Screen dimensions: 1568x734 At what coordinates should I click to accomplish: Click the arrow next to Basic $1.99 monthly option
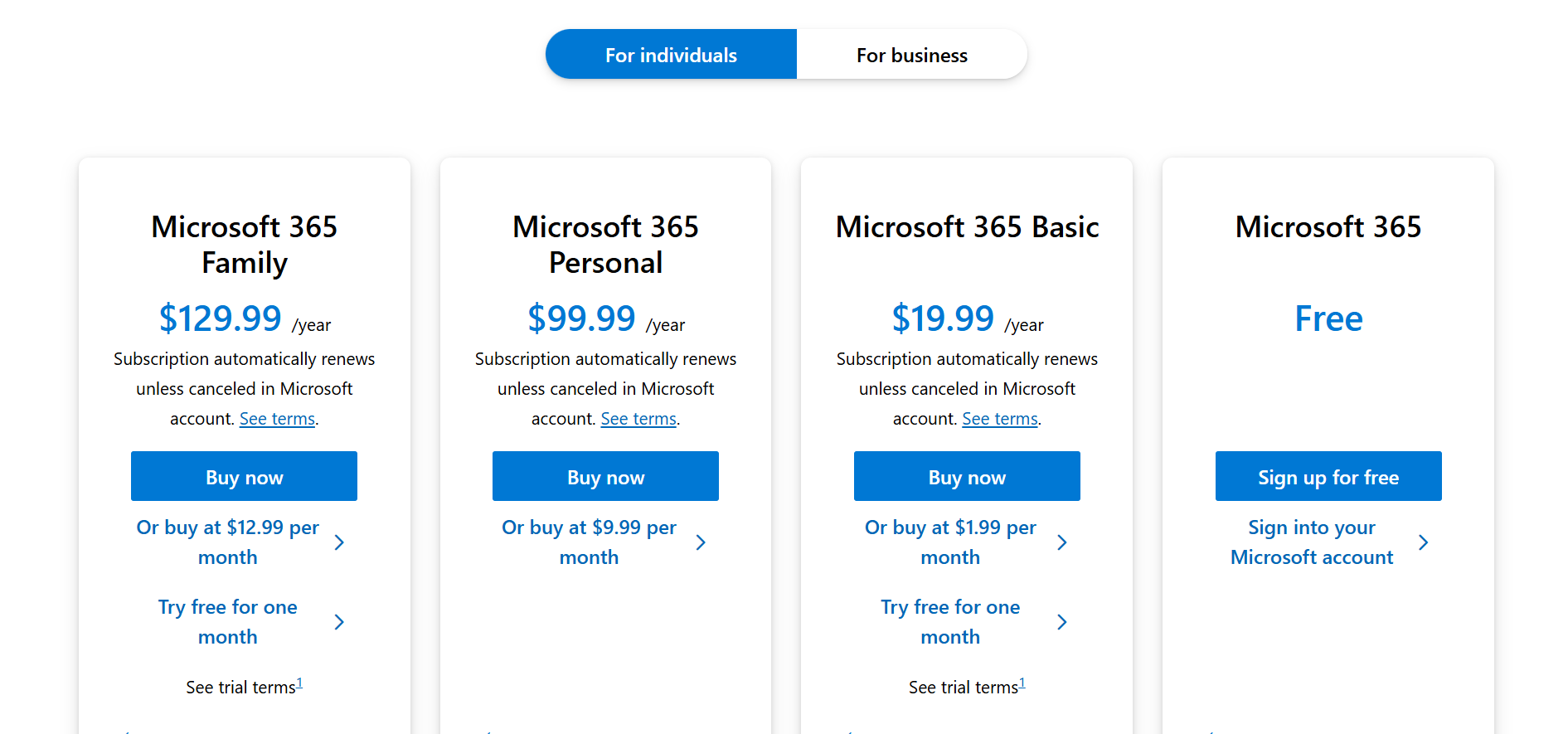click(x=1062, y=542)
